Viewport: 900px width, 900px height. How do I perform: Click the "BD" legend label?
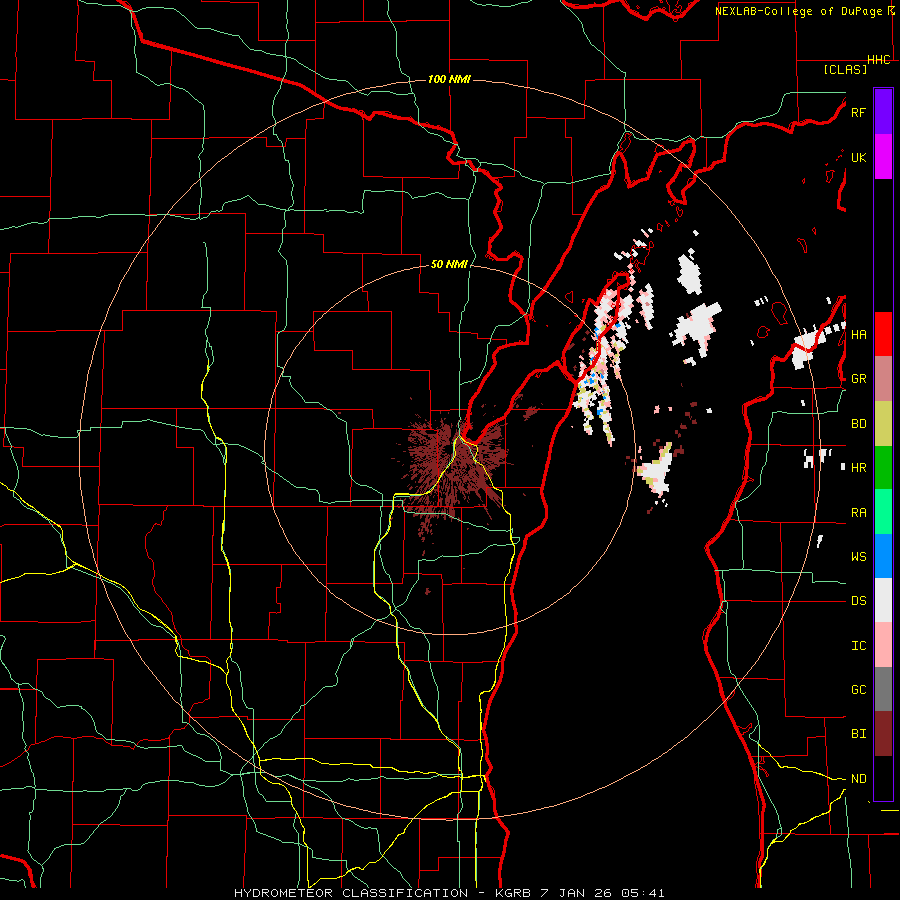858,424
